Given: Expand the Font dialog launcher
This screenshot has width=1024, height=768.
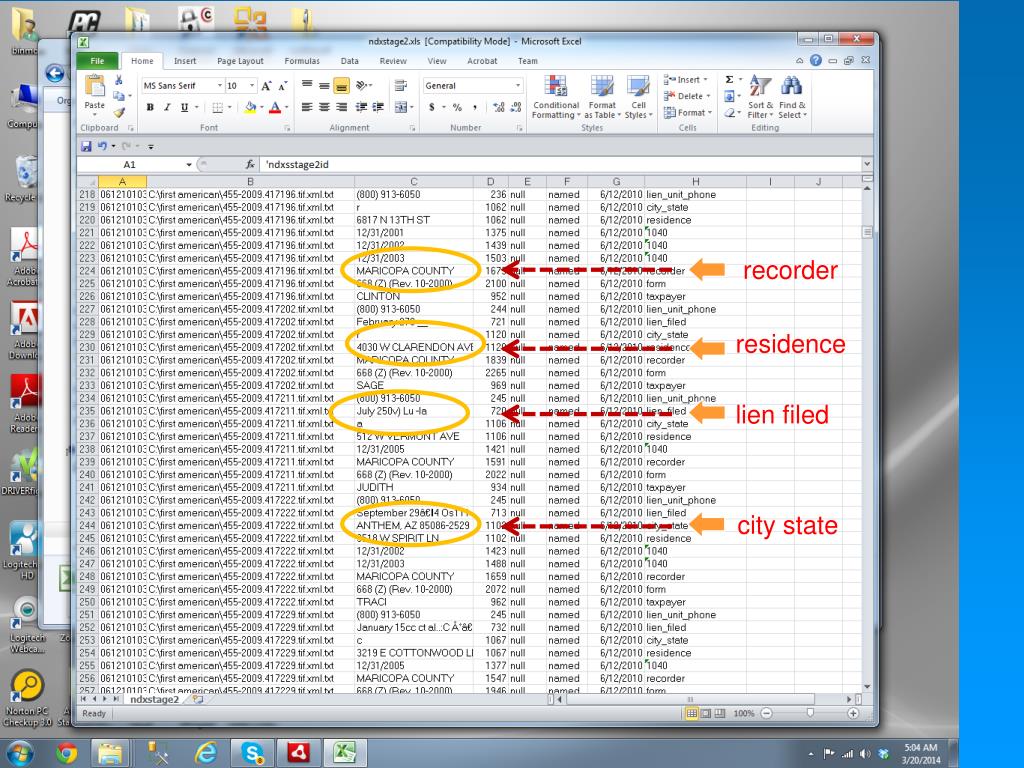Looking at the screenshot, I should coord(287,128).
